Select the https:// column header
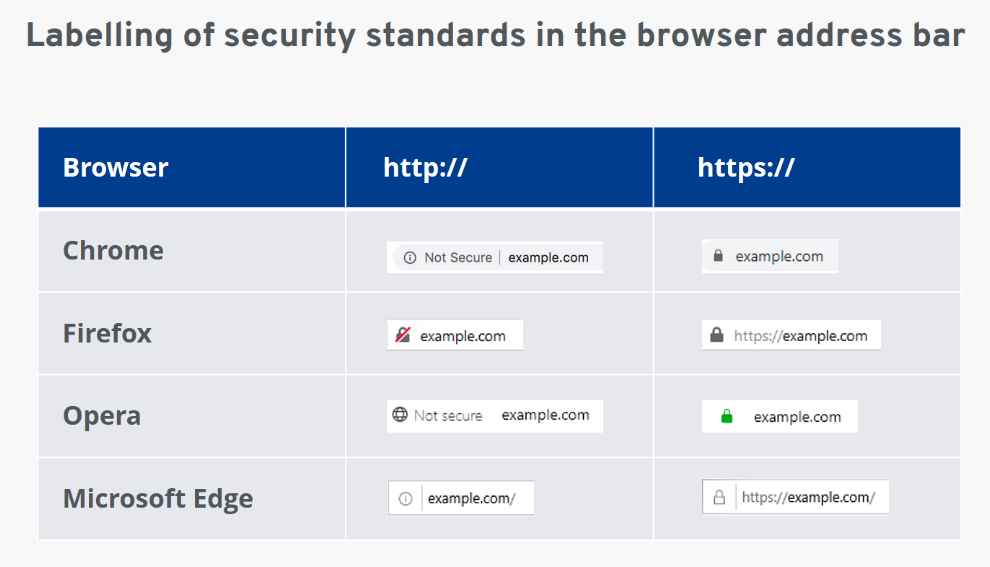This screenshot has height=567, width=990. (746, 167)
